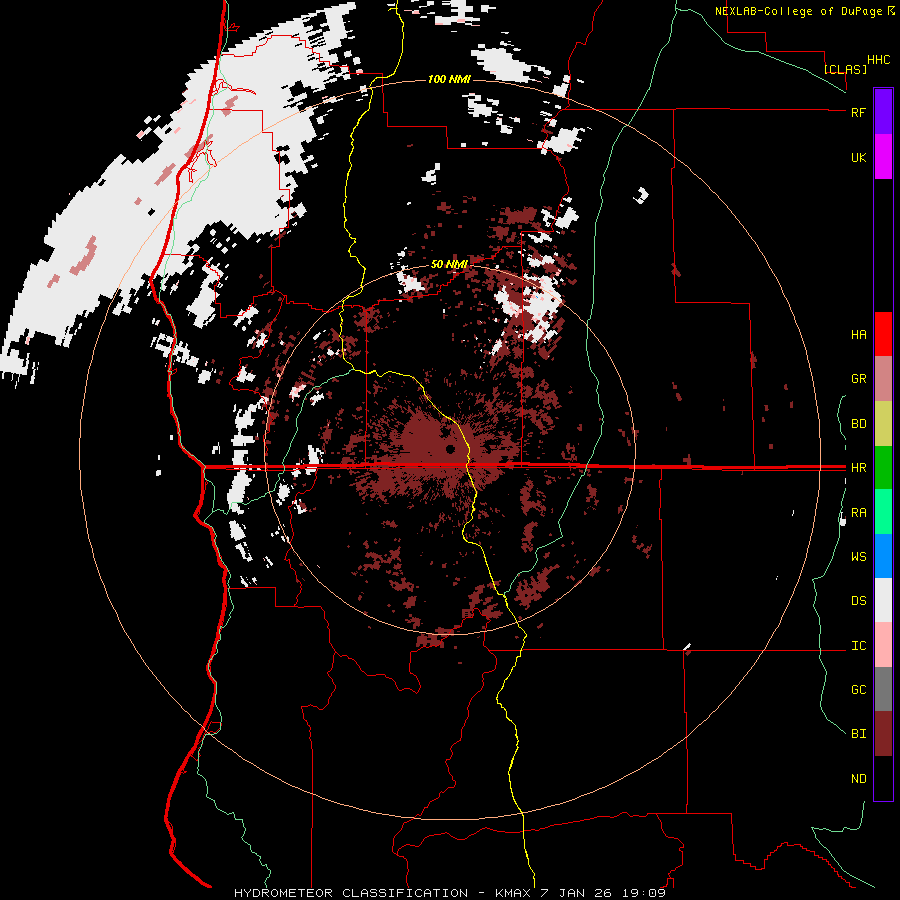Image resolution: width=900 pixels, height=900 pixels.
Task: Click the gray GC legend color swatch
Action: coord(883,689)
